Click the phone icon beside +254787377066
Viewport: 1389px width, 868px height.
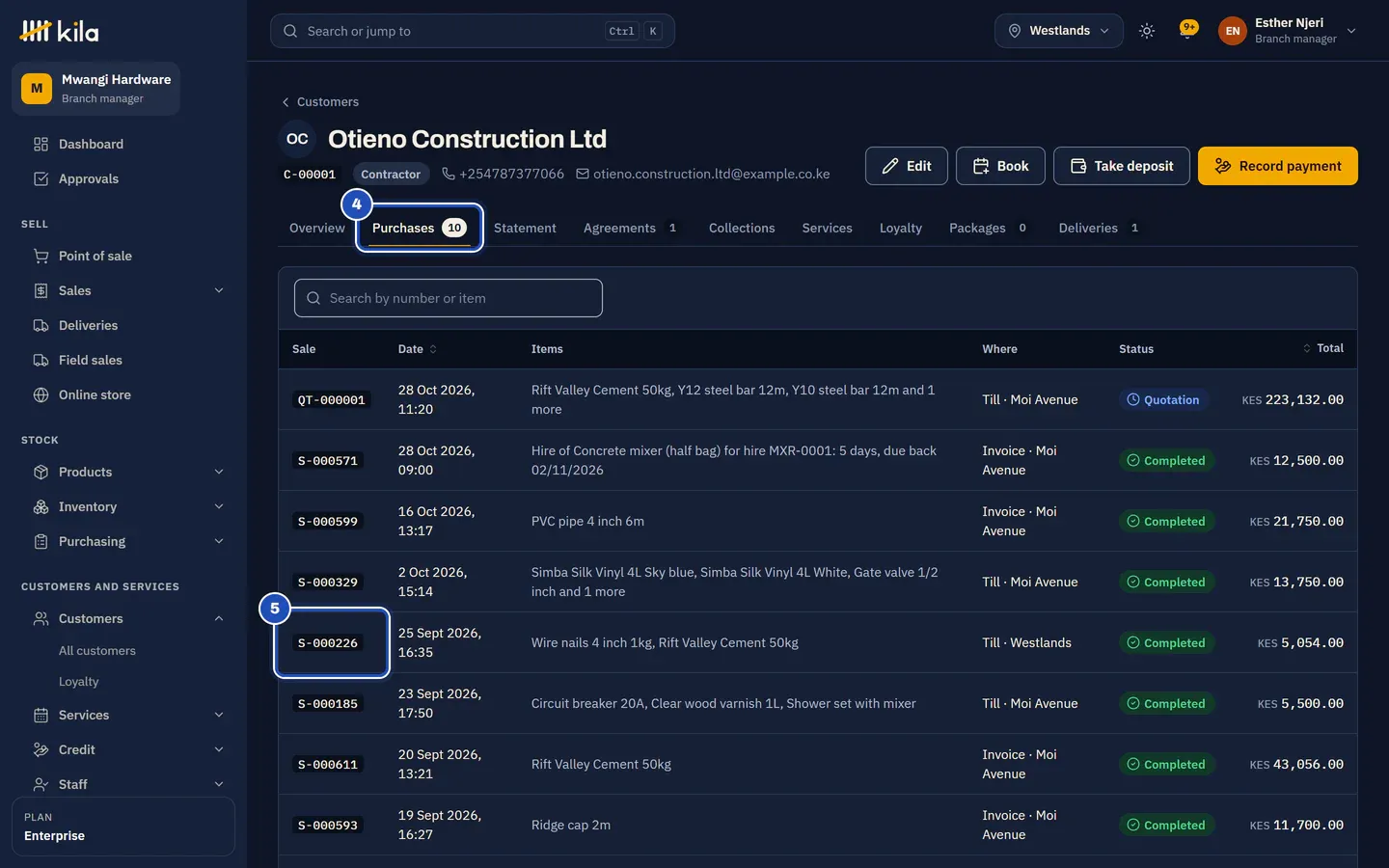point(449,174)
